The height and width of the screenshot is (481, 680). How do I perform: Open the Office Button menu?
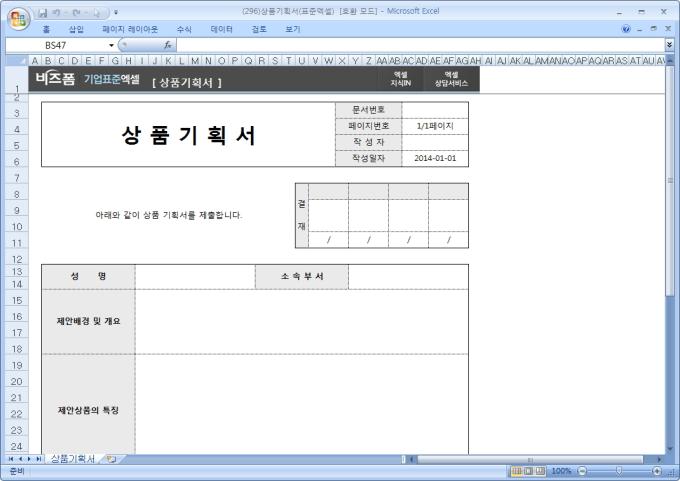click(x=18, y=19)
